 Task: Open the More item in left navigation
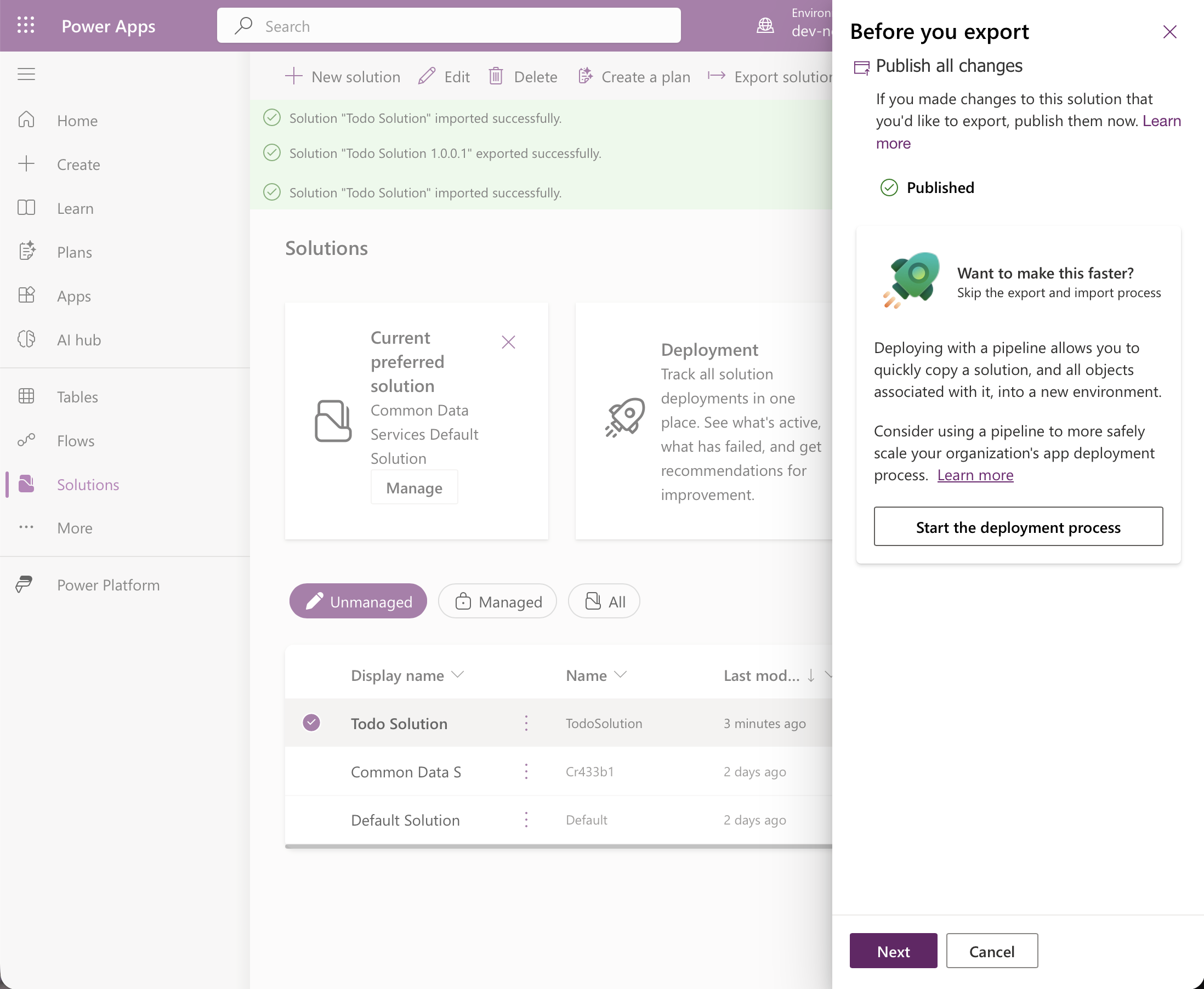pyautogui.click(x=75, y=527)
